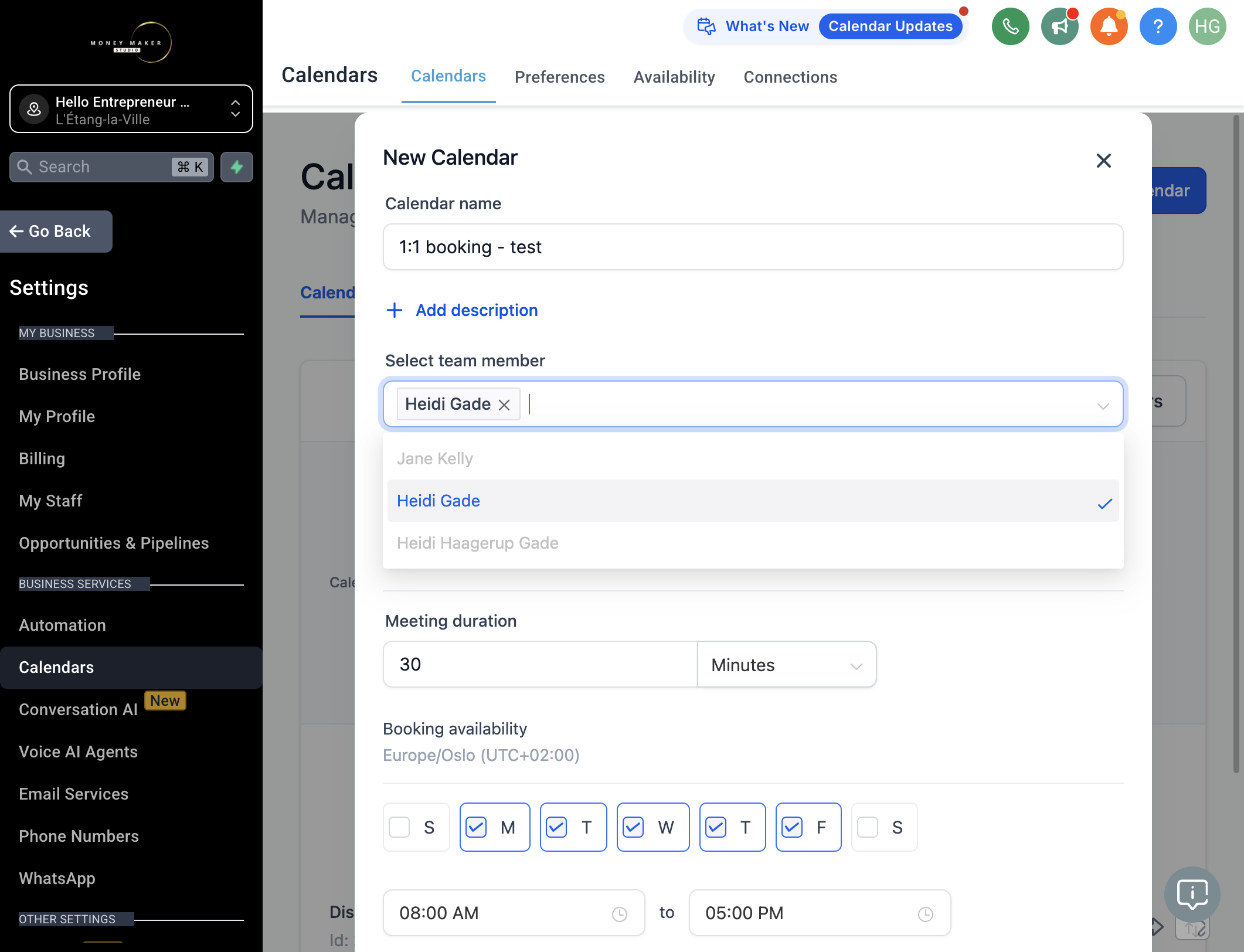Enable the Sunday availability checkbox

(399, 827)
